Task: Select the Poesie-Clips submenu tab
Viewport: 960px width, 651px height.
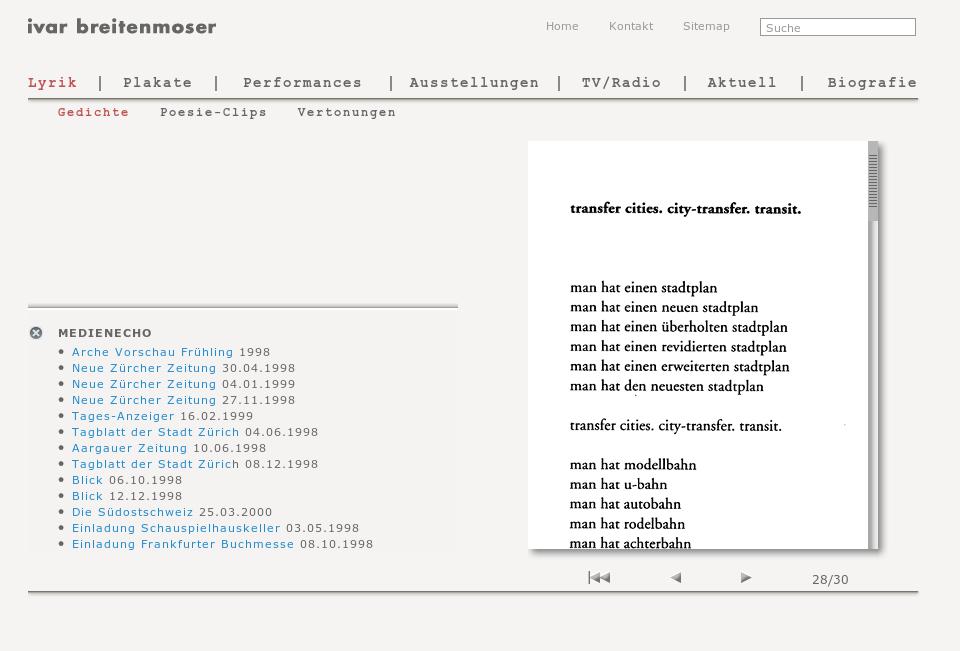Action: [213, 112]
